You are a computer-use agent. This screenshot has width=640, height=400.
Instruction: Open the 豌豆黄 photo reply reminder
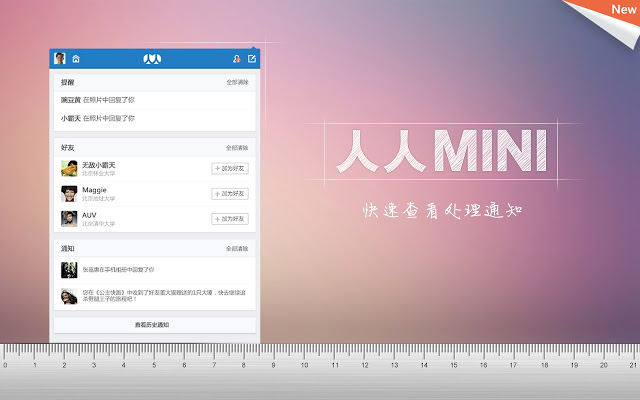[x=155, y=100]
